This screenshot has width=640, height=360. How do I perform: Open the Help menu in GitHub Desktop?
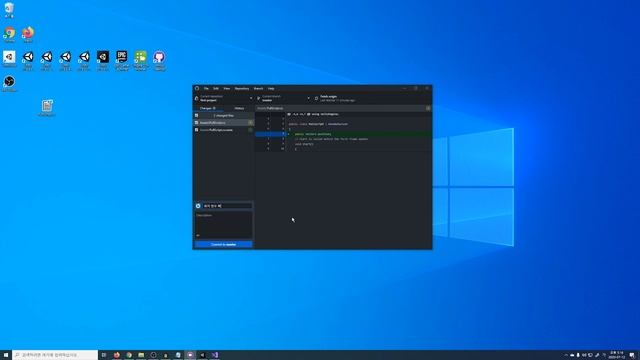(x=271, y=89)
